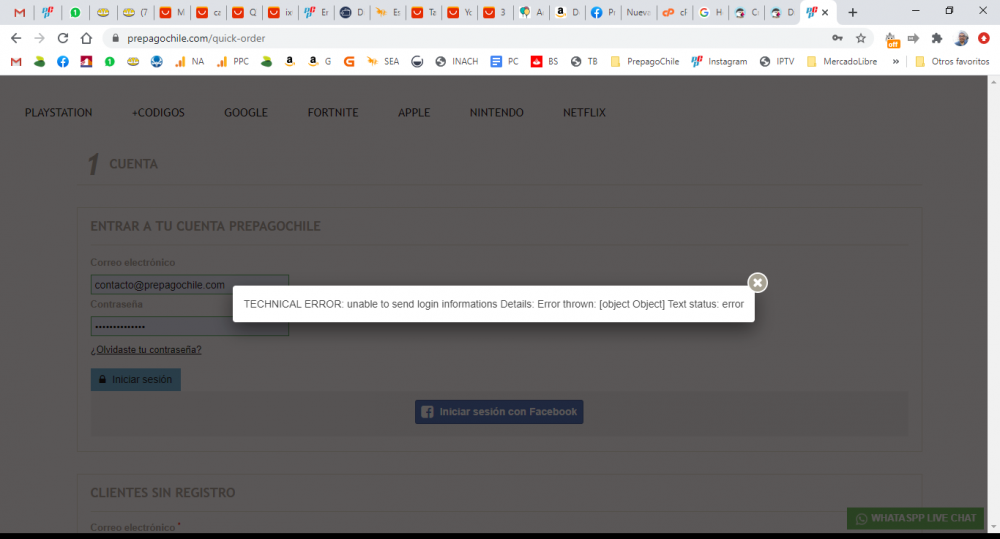Open the GOOGLE menu
Viewport: 1000px width, 539px height.
point(246,113)
